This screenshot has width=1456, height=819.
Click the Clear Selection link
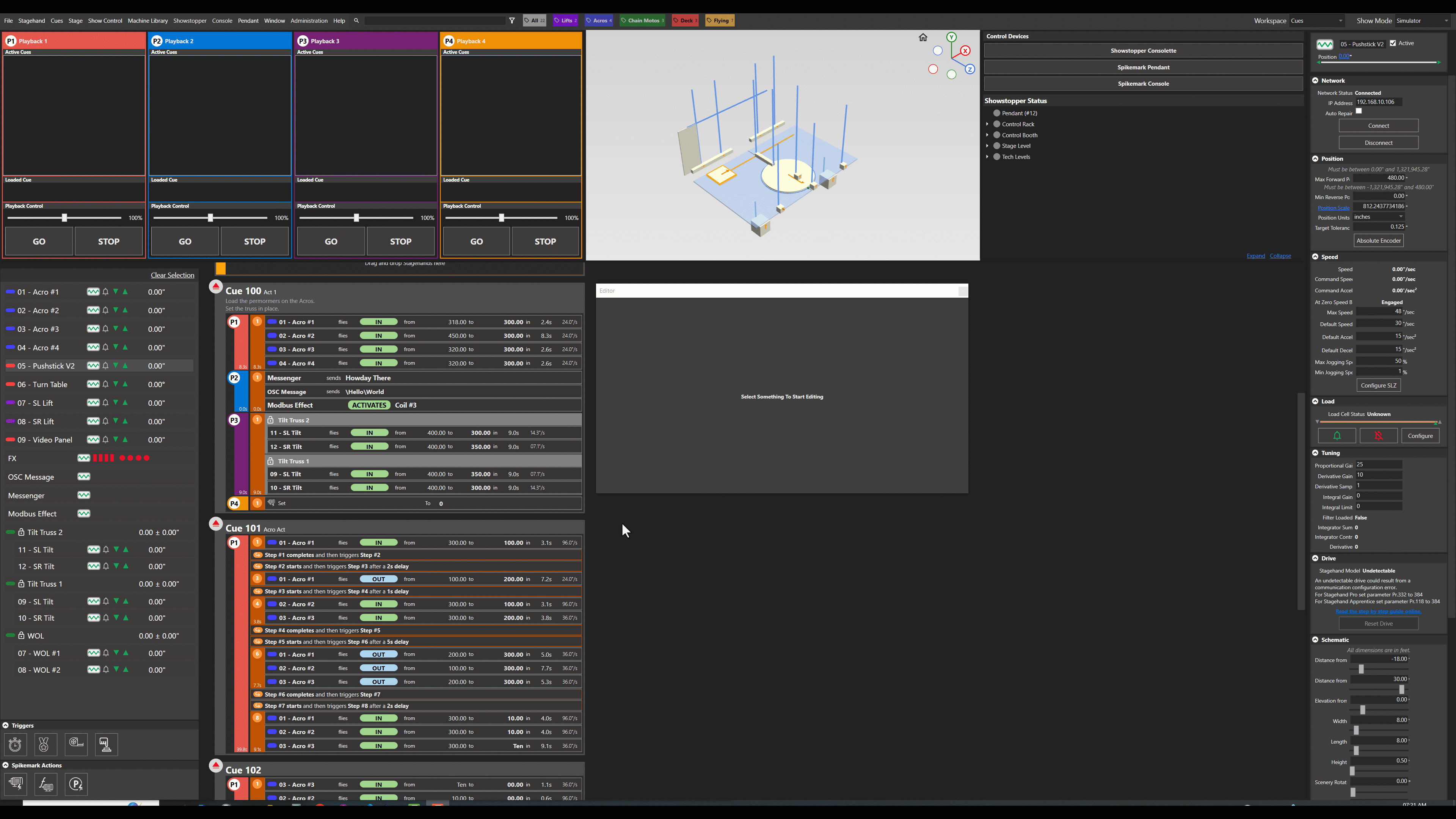click(173, 275)
